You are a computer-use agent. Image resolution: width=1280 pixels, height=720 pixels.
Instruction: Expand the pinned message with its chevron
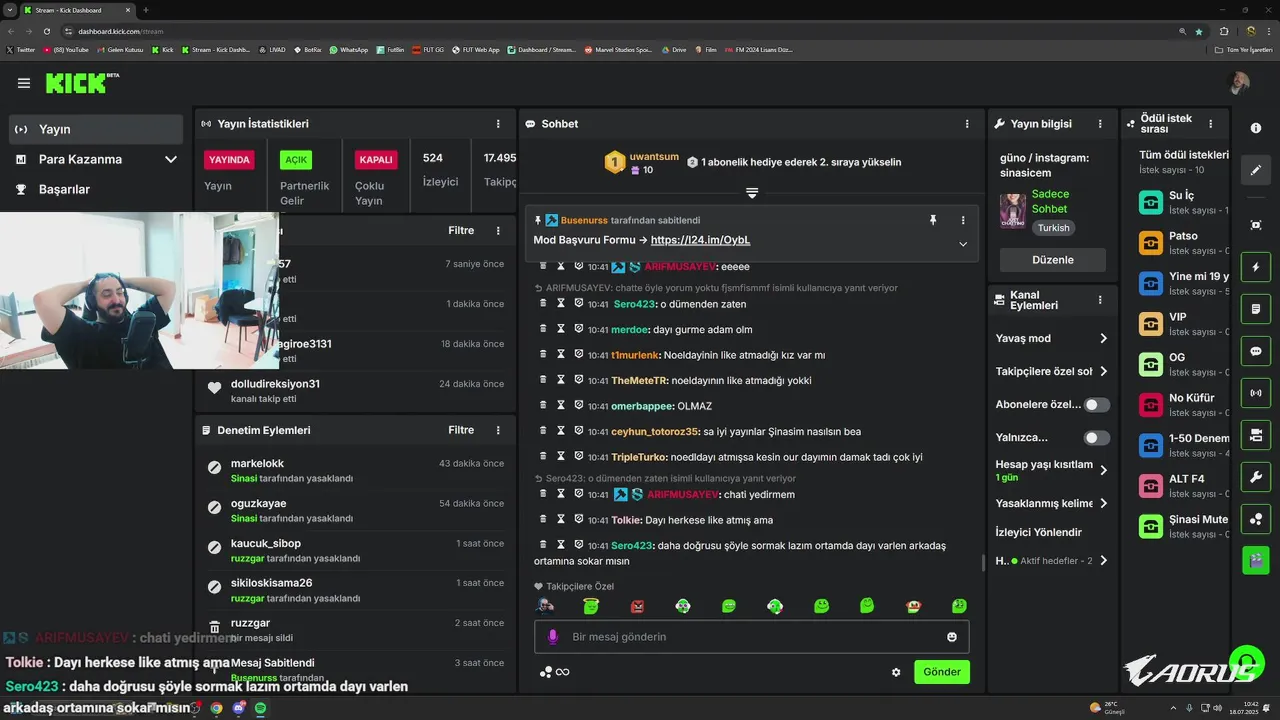[x=963, y=244]
